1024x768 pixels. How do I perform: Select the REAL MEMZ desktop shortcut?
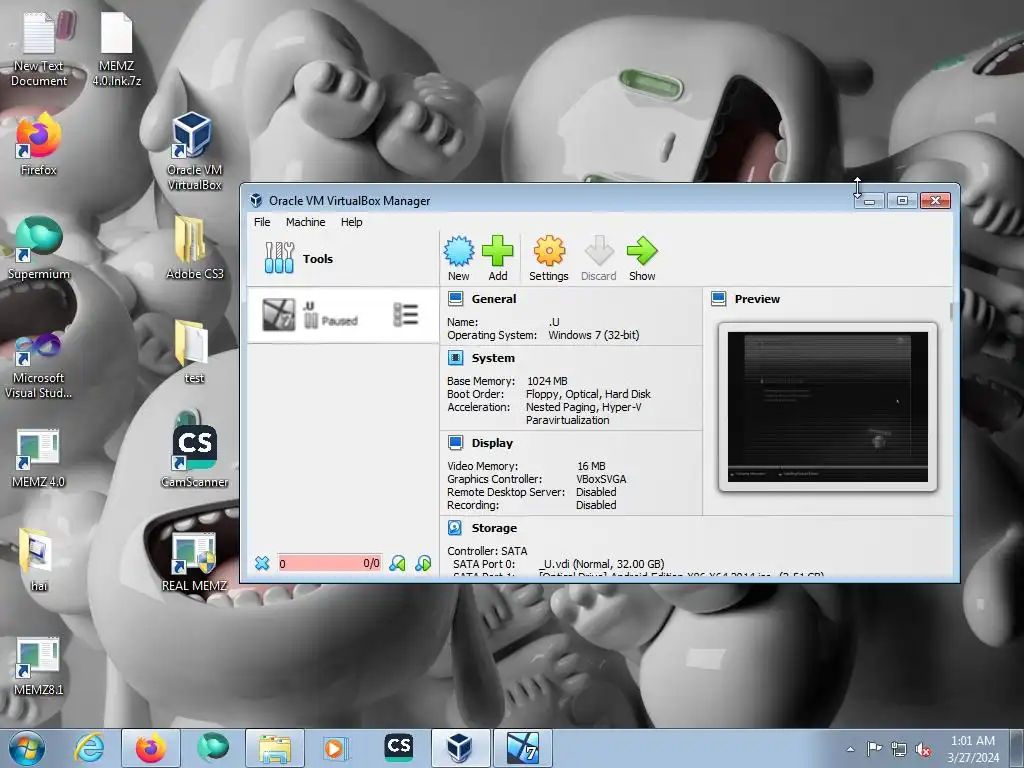(194, 562)
